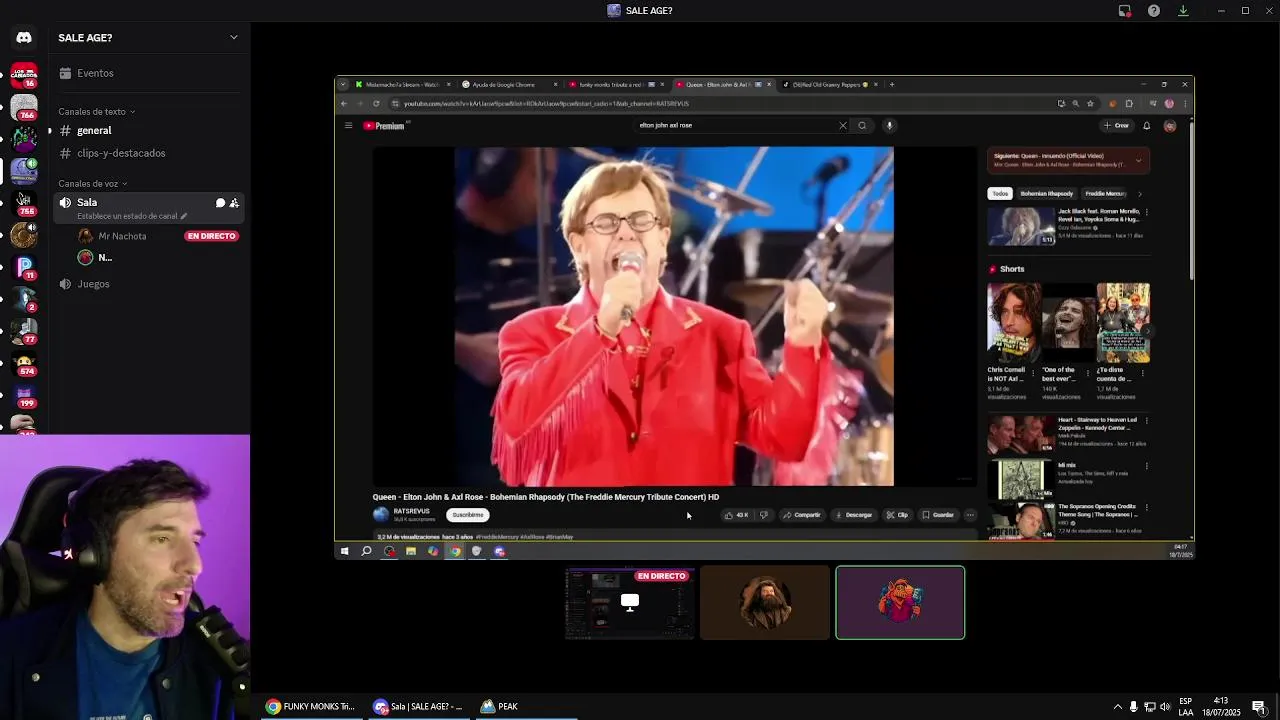Reload the page in streamed Chrome window
The height and width of the screenshot is (720, 1280).
coord(376,104)
